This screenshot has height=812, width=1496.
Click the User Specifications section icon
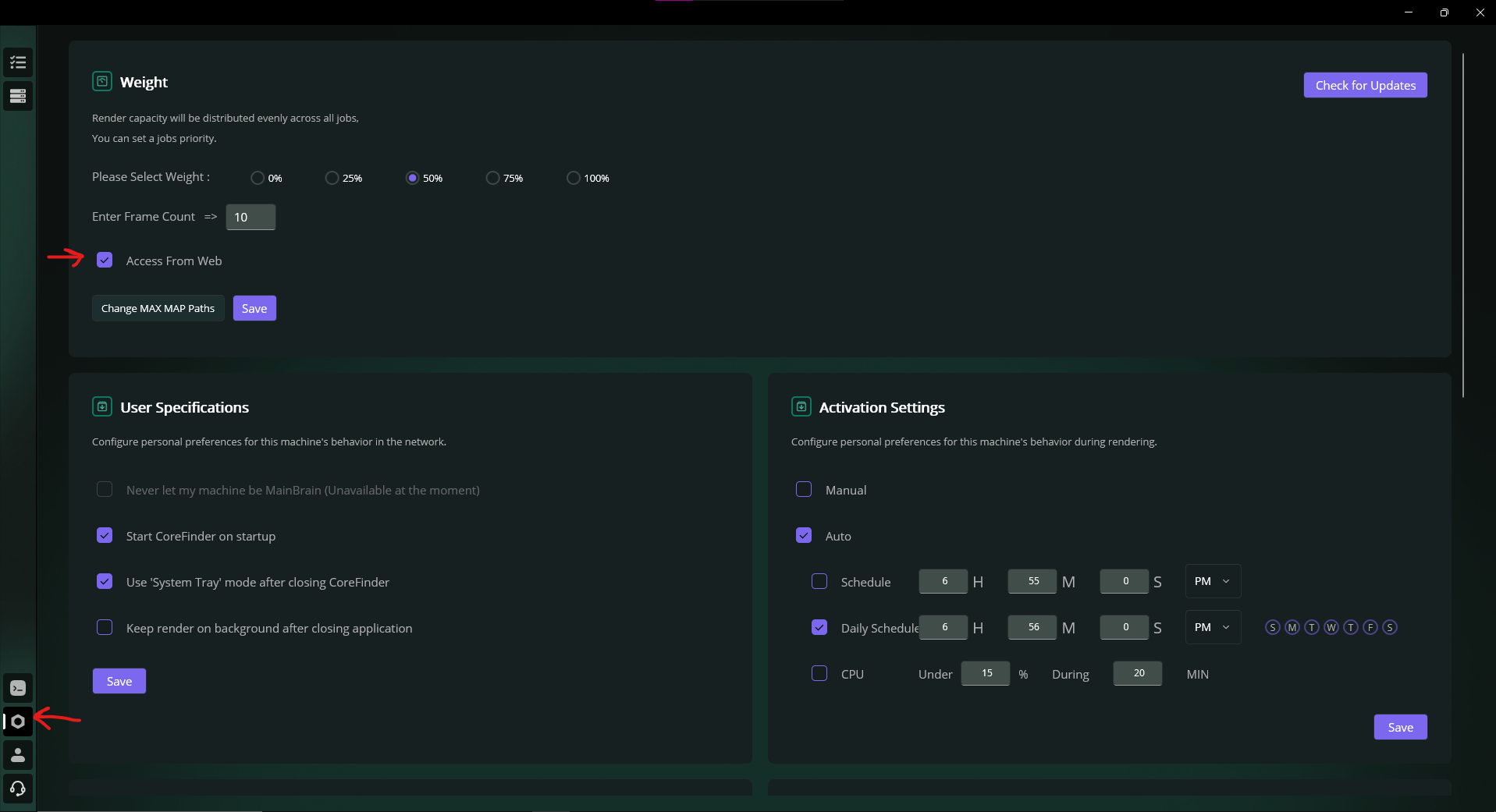102,406
